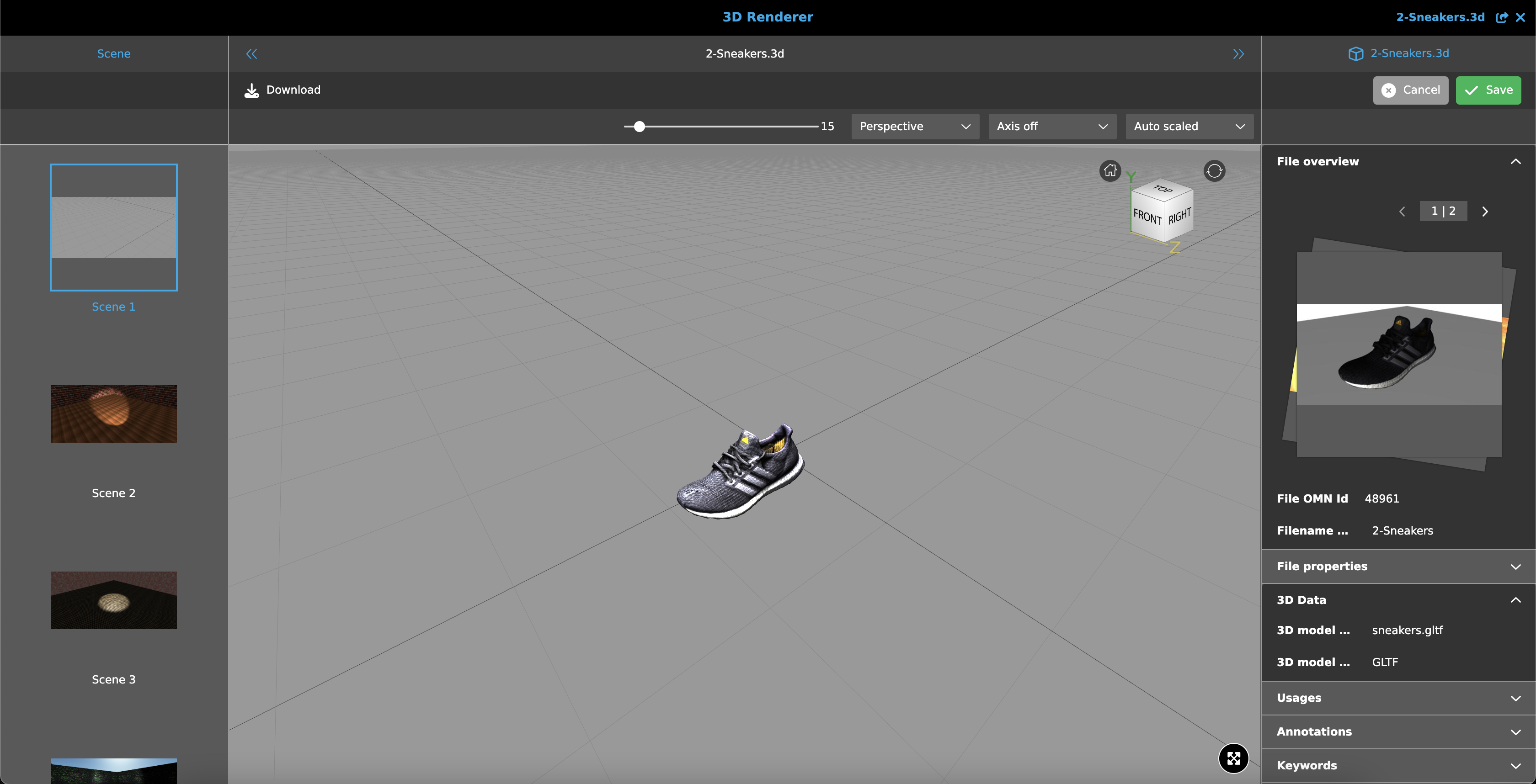Open the Axis off dropdown
The width and height of the screenshot is (1536, 784).
[1052, 126]
